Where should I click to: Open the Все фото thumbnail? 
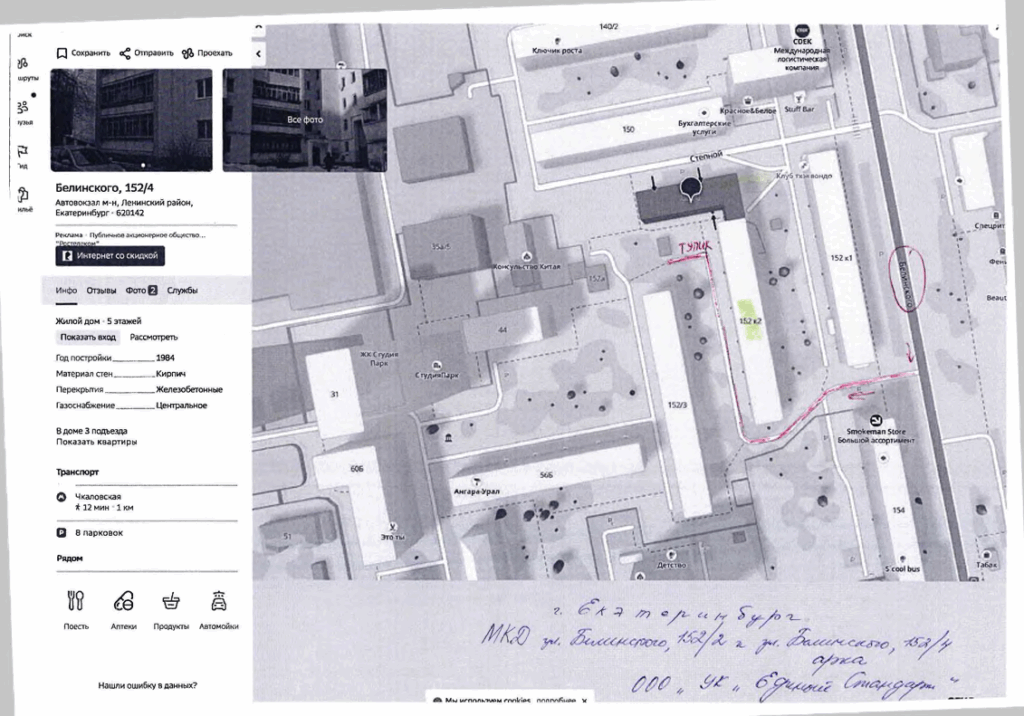(305, 120)
